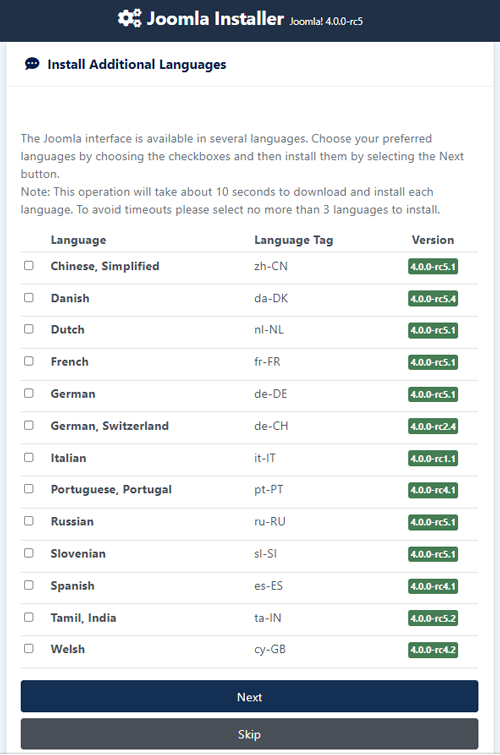Image resolution: width=500 pixels, height=755 pixels.
Task: Select the Russian language checkbox
Action: pos(29,521)
